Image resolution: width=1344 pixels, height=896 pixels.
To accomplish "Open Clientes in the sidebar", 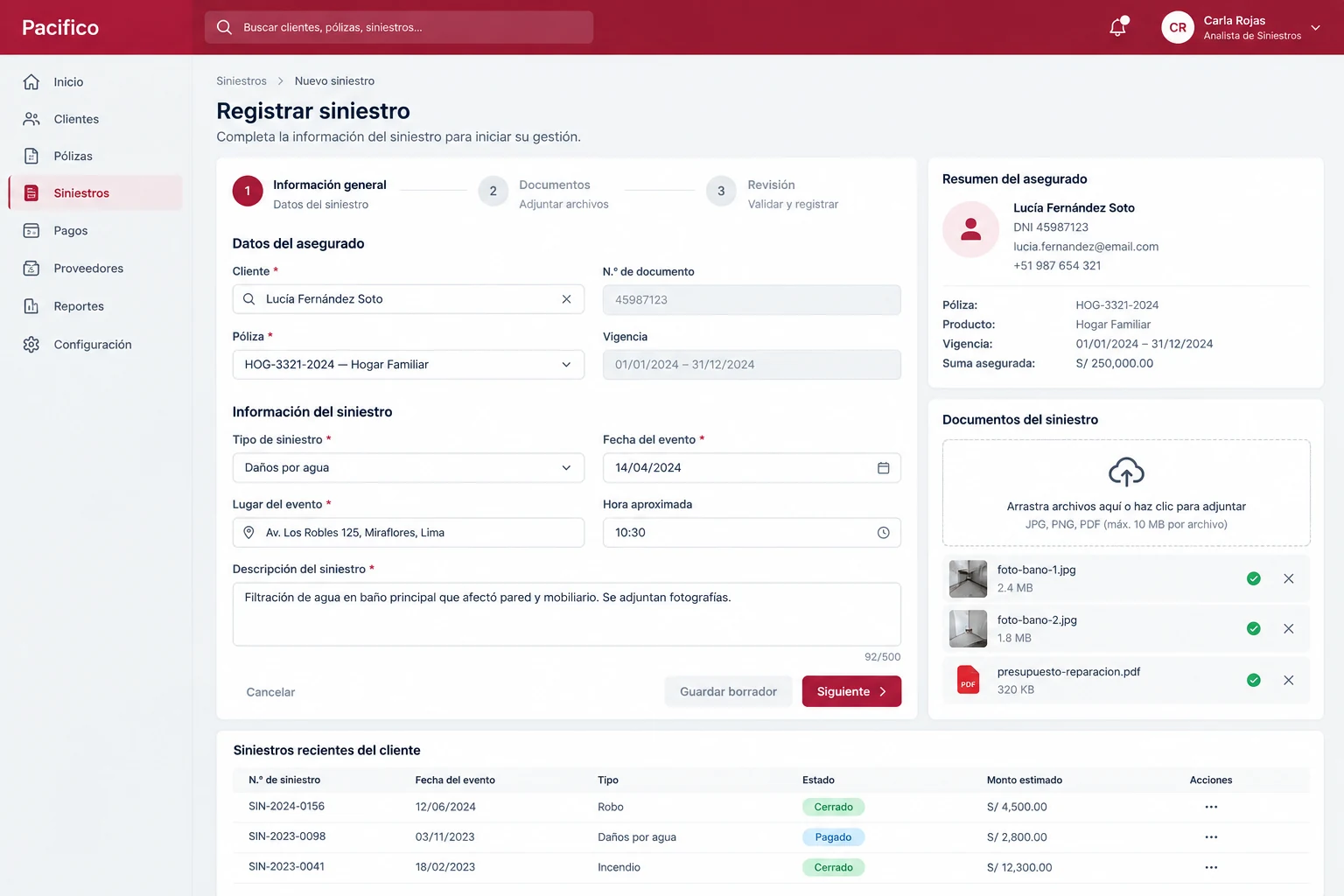I will (95, 119).
